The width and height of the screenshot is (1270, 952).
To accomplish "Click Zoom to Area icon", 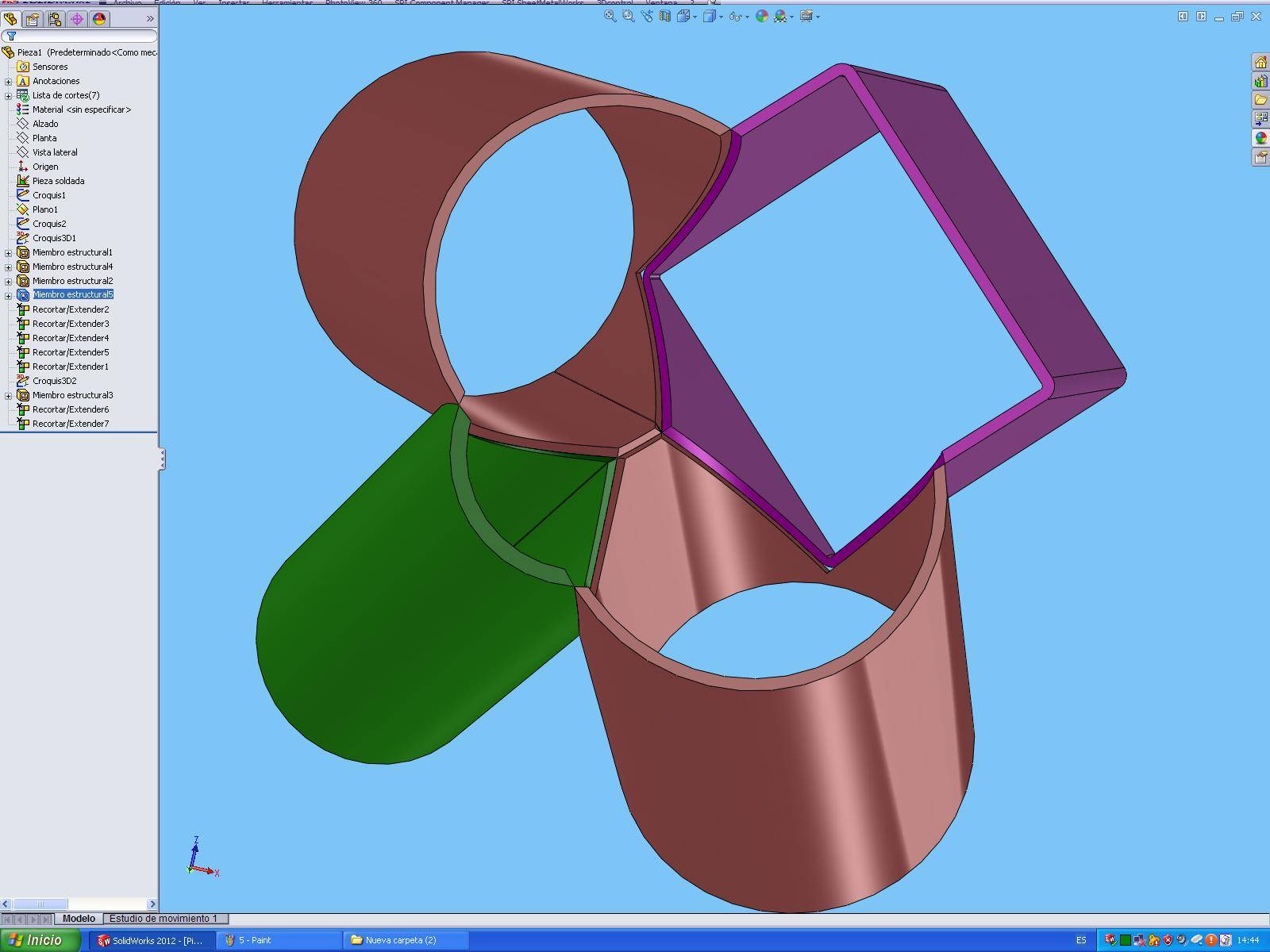I will (x=629, y=16).
